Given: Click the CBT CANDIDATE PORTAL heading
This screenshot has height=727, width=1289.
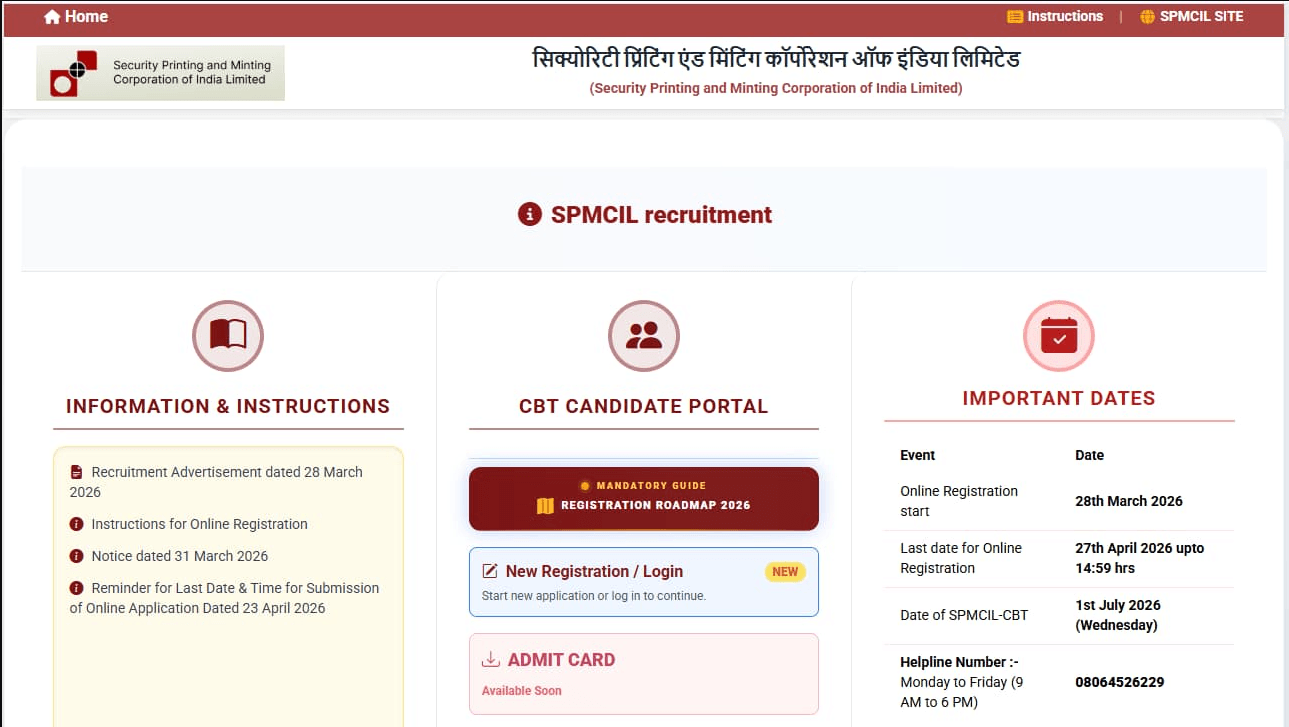Looking at the screenshot, I should click(x=644, y=406).
